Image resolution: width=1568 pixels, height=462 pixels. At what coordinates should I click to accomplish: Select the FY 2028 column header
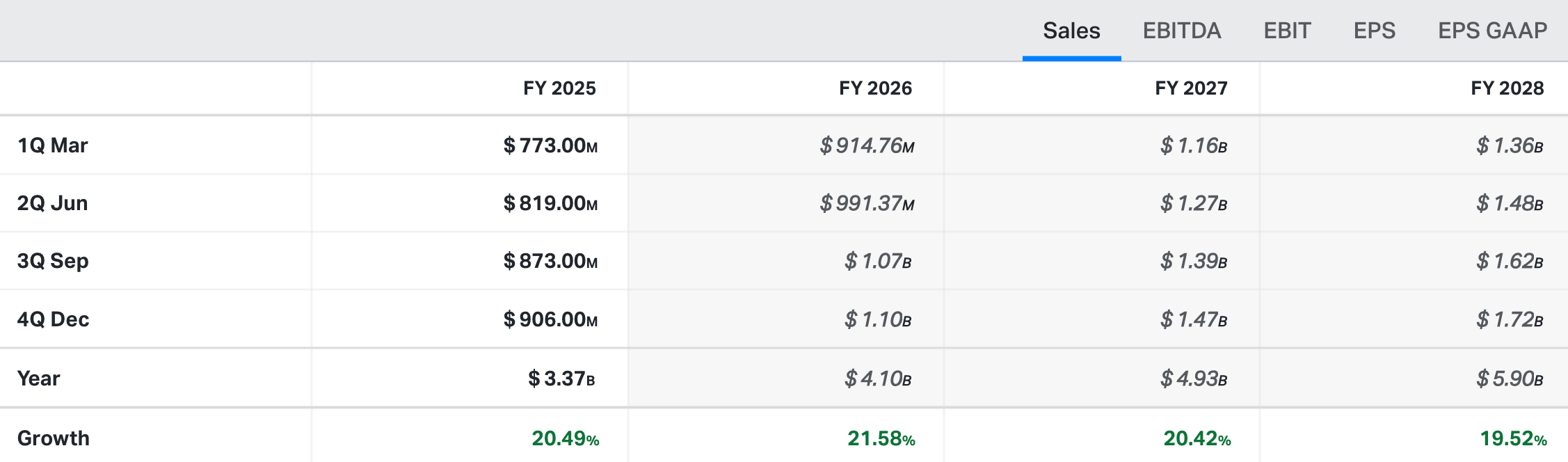click(1507, 88)
